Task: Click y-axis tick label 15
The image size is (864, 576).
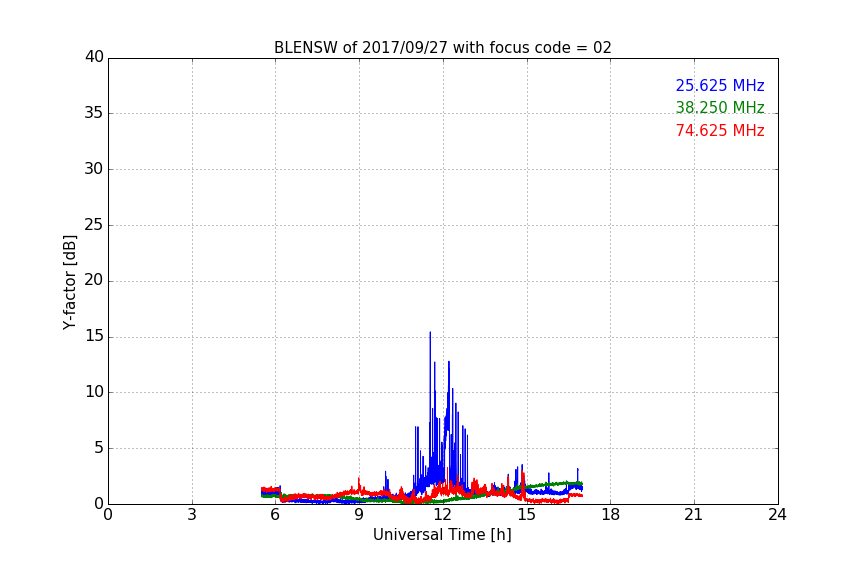Action: point(94,336)
